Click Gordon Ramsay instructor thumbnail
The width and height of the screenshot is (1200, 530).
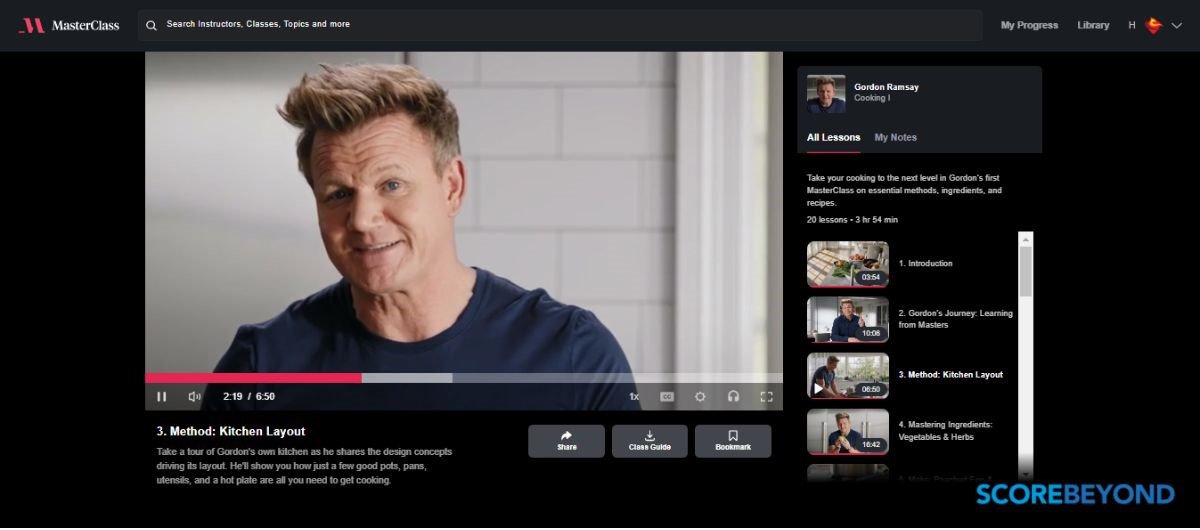coord(826,94)
